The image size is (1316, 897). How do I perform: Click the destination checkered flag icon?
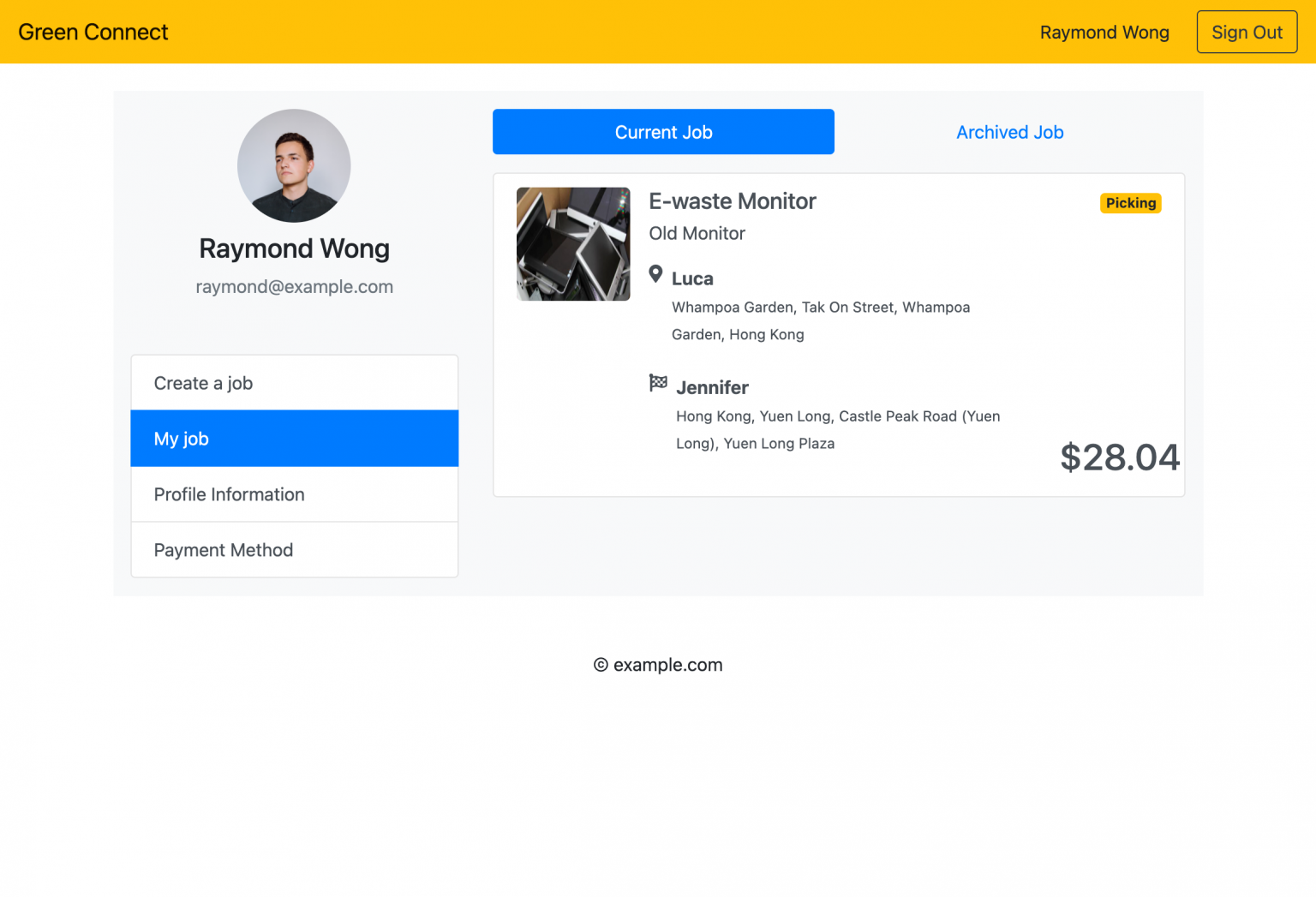tap(658, 383)
